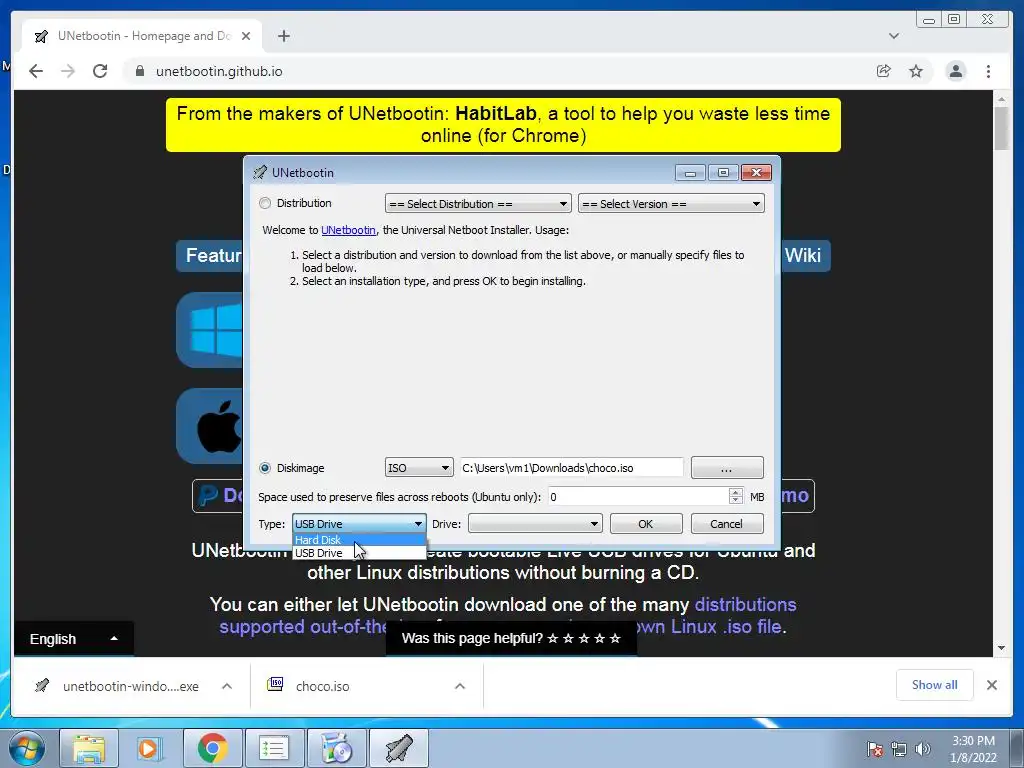1024x768 pixels.
Task: Open the Drive selection dropdown
Action: pos(535,524)
